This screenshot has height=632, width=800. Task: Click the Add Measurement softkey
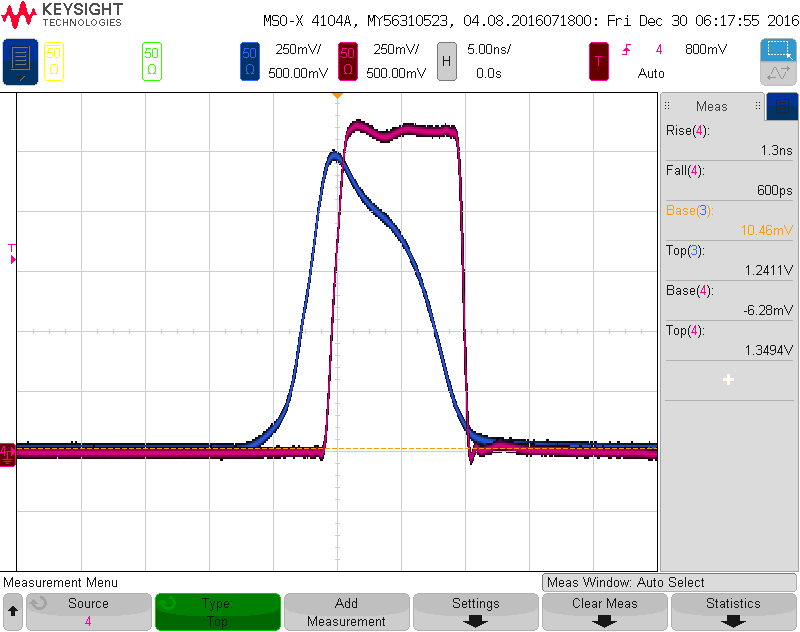coord(347,611)
